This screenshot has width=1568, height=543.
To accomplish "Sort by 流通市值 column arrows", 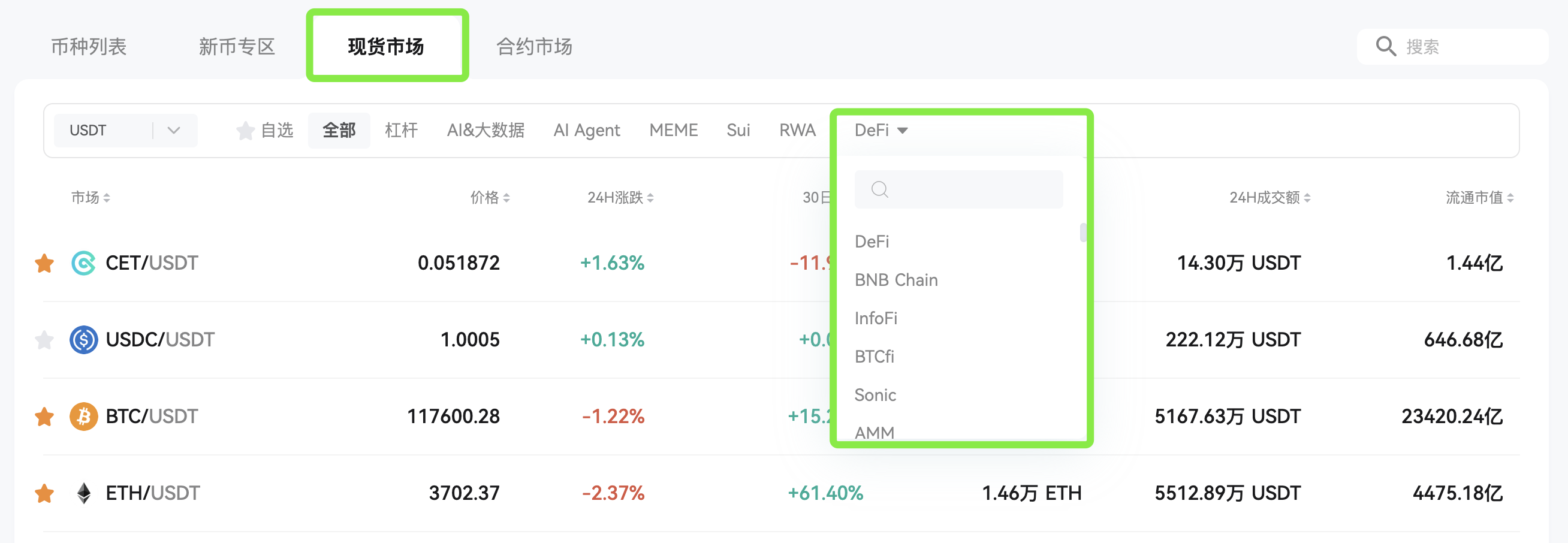I will click(x=1510, y=198).
